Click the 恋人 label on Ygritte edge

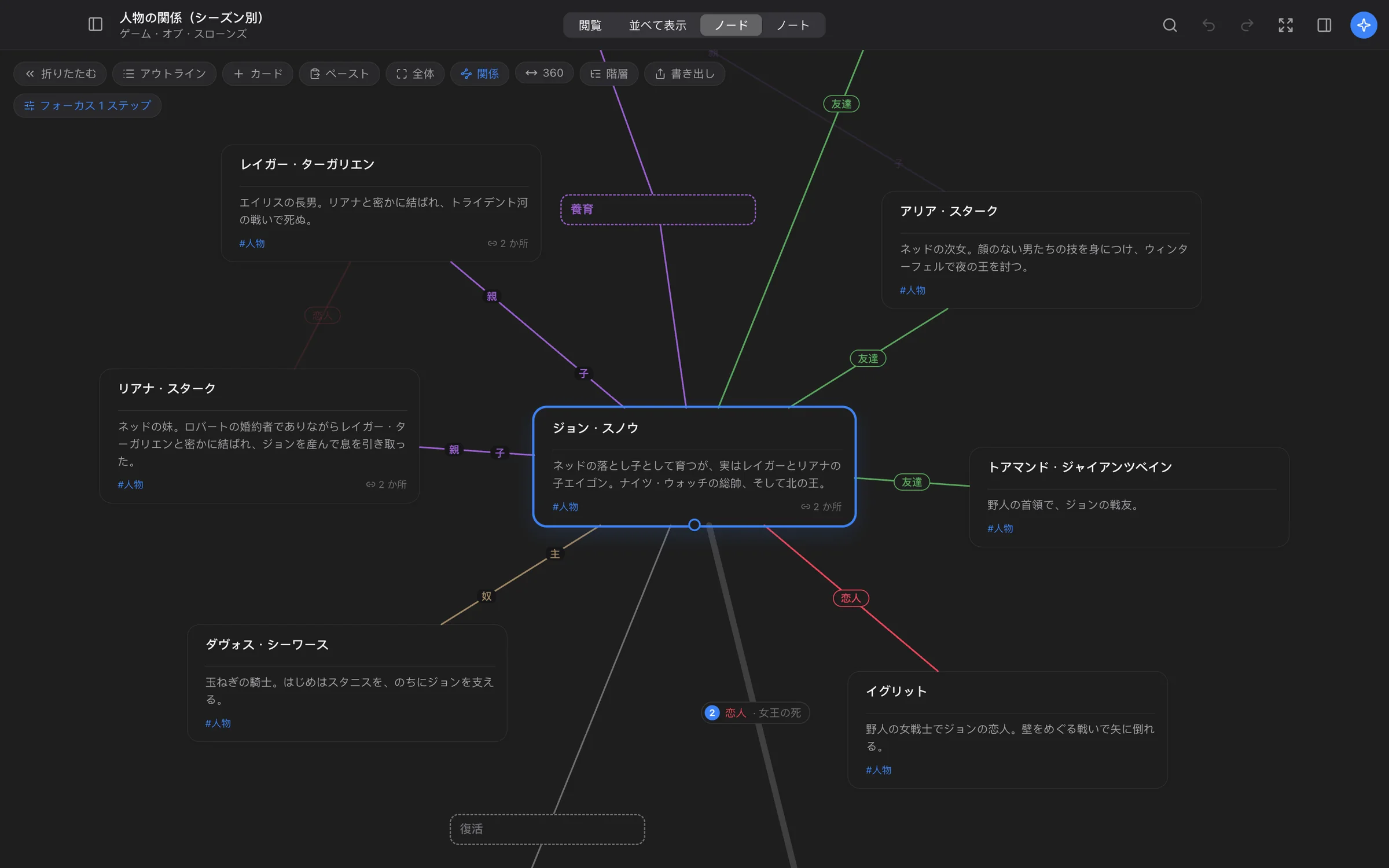[x=851, y=598]
